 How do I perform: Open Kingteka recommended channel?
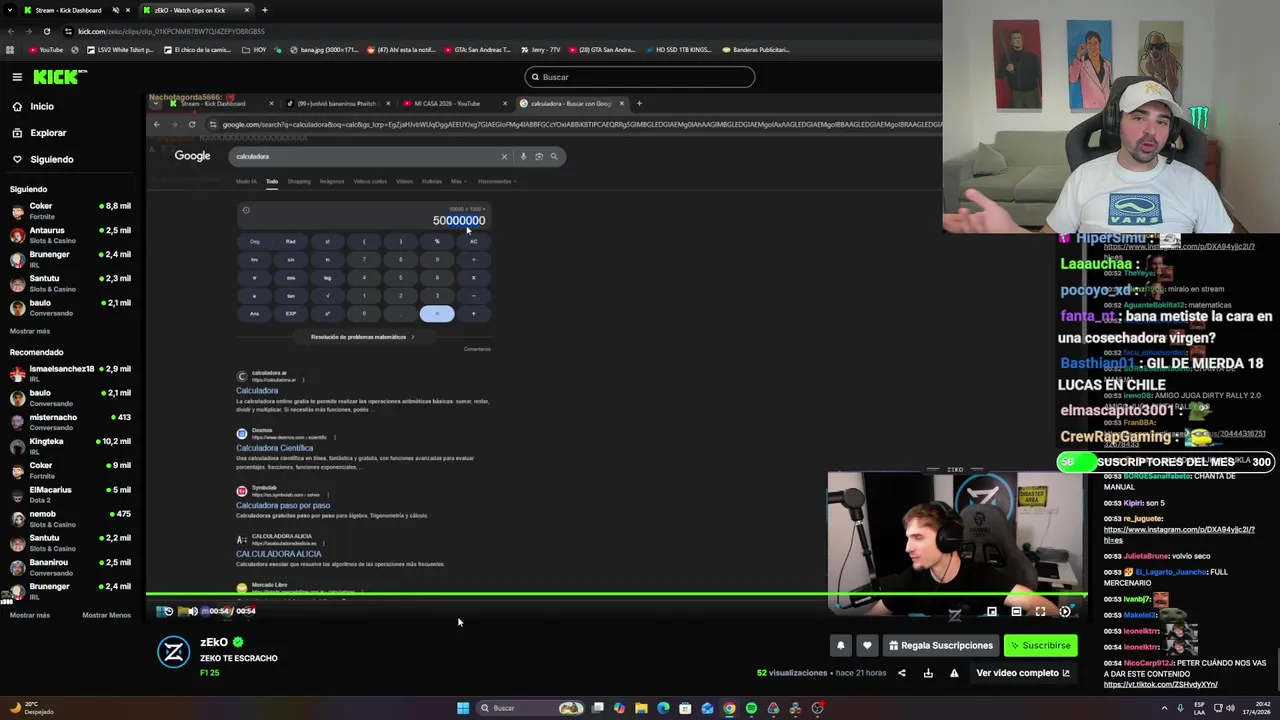click(x=70, y=446)
